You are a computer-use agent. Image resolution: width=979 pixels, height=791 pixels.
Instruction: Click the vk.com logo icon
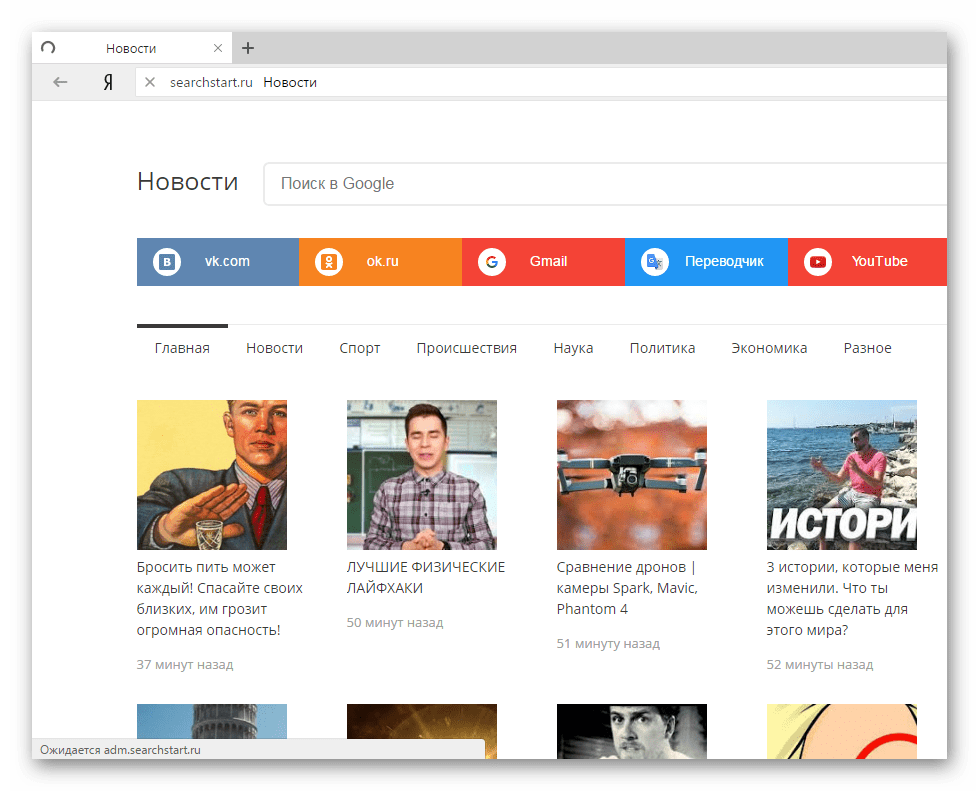coord(167,262)
